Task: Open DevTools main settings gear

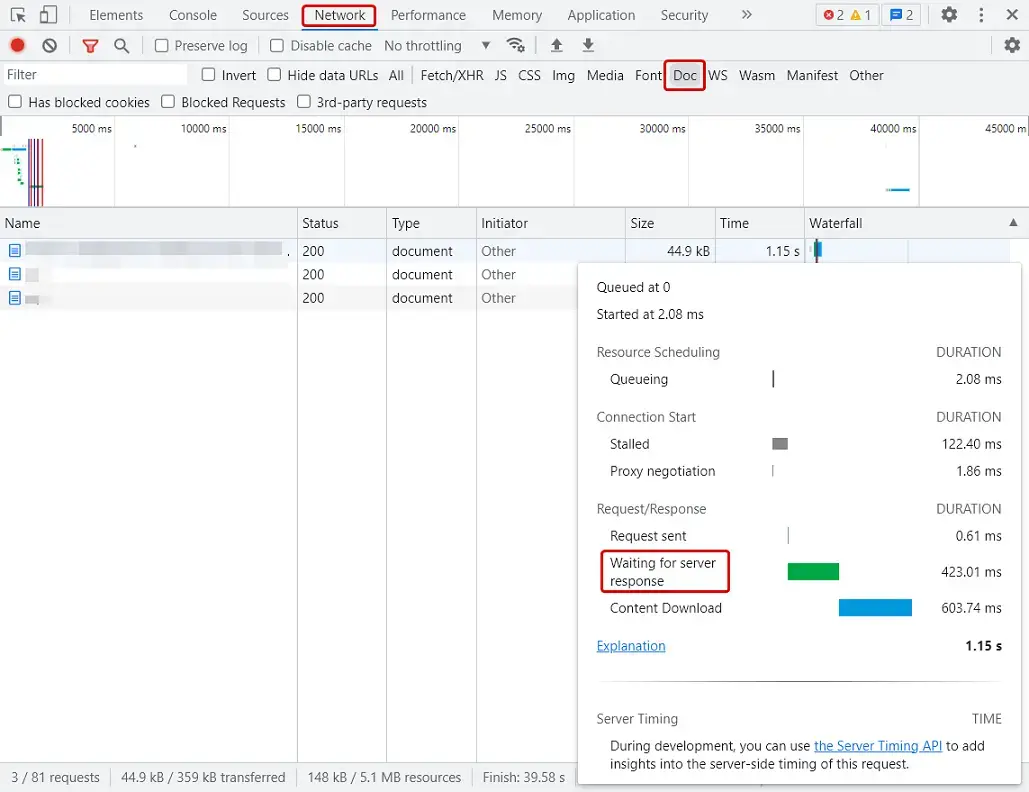Action: [x=949, y=14]
